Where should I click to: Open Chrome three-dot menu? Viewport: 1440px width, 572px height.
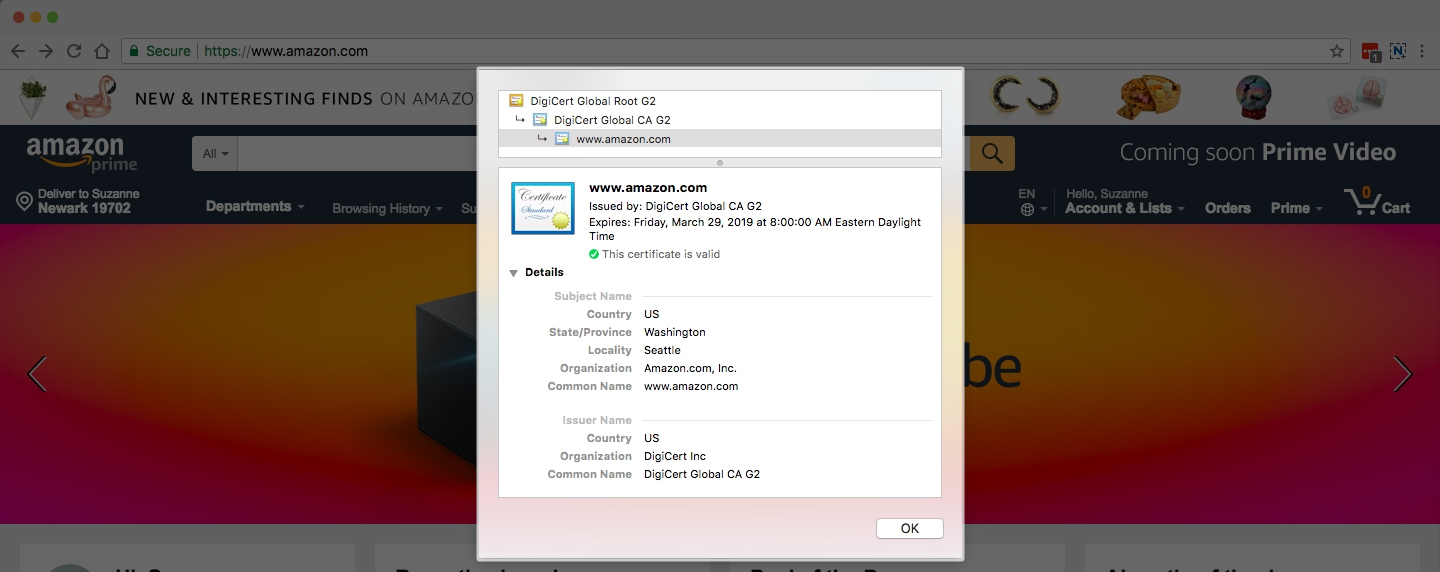pyautogui.click(x=1422, y=51)
